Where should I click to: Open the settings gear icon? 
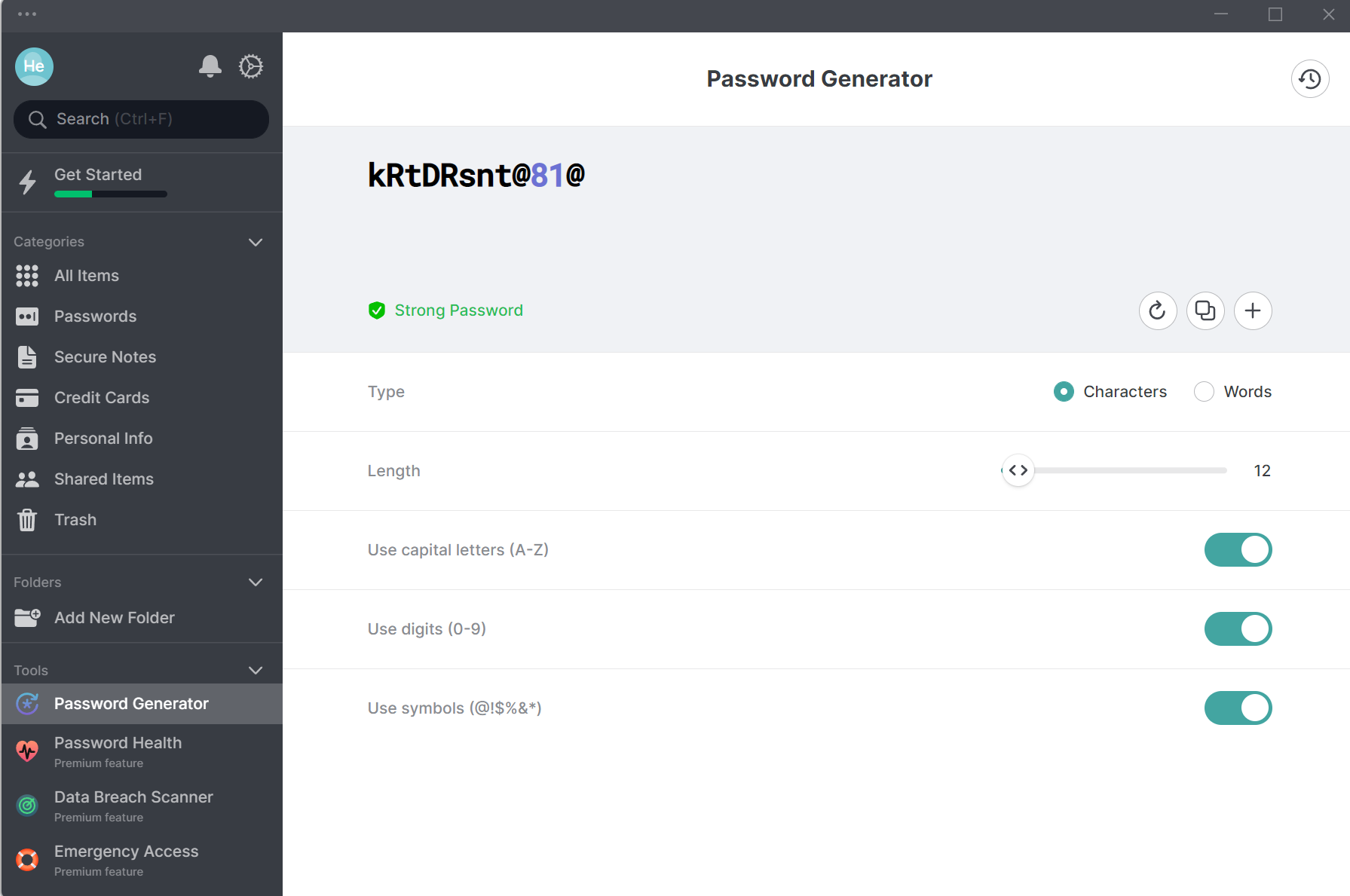pos(251,66)
